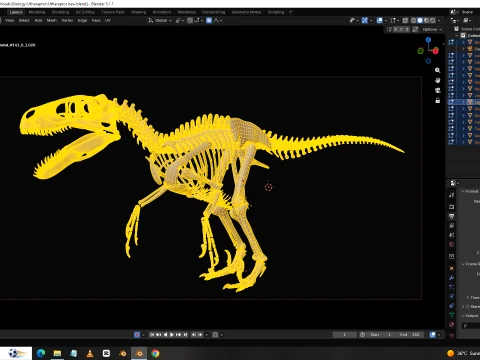Open the Face menu
The image size is (480, 360).
tap(96, 20)
